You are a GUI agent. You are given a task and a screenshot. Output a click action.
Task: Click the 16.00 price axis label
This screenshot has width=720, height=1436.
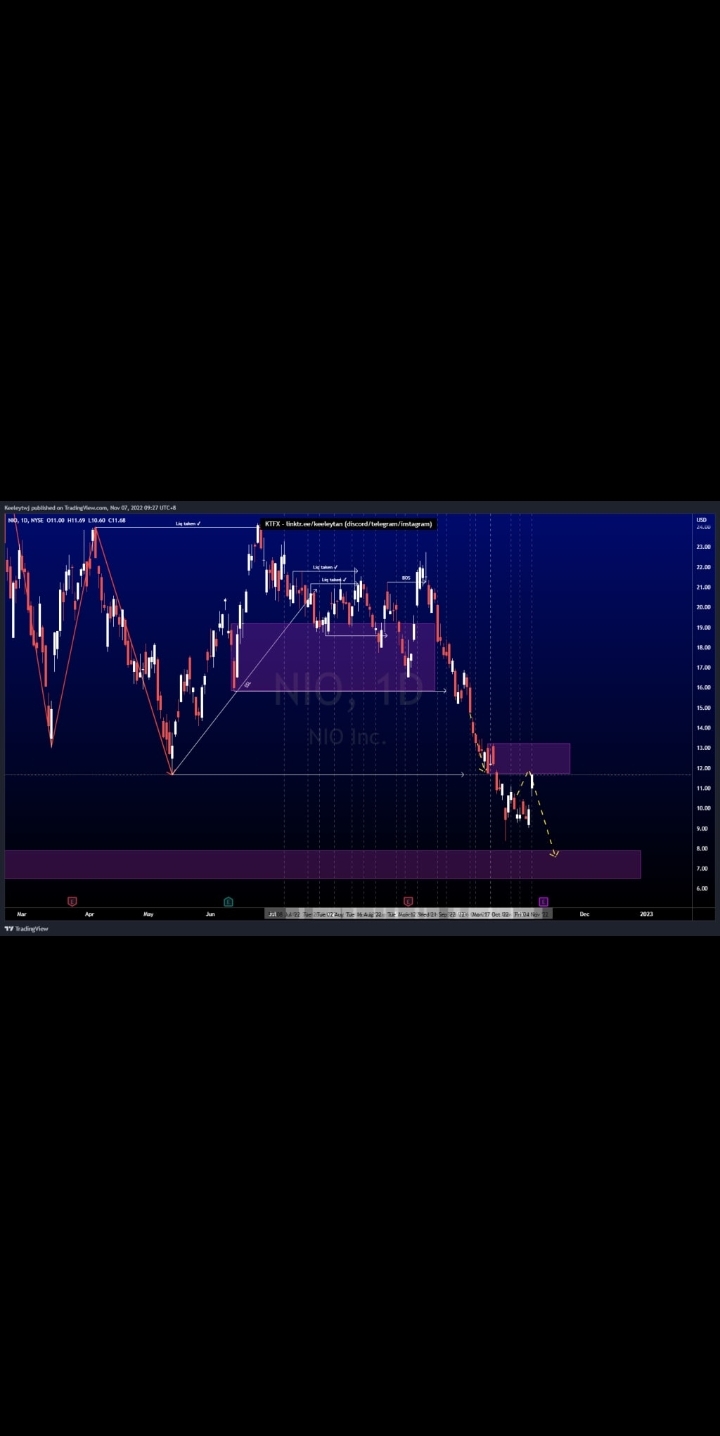pyautogui.click(x=703, y=688)
